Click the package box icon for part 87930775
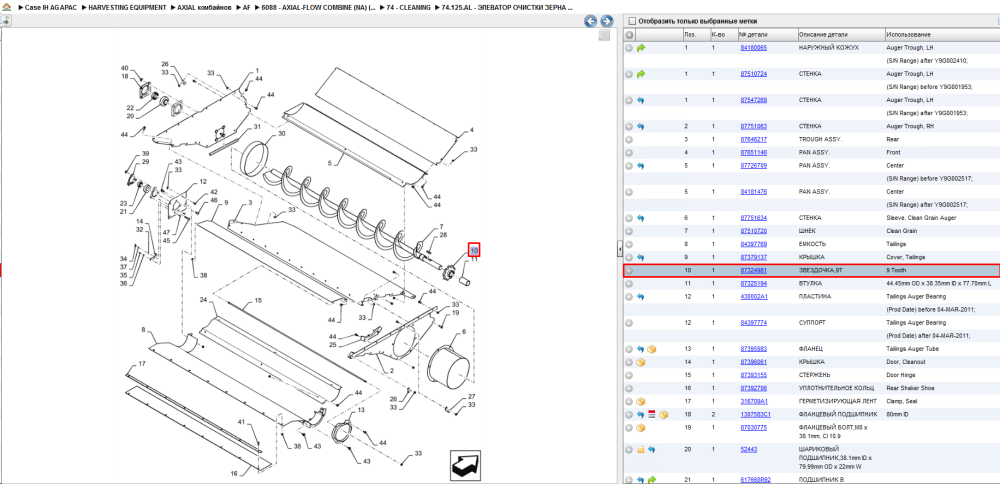The height and width of the screenshot is (484, 1000). point(641,427)
